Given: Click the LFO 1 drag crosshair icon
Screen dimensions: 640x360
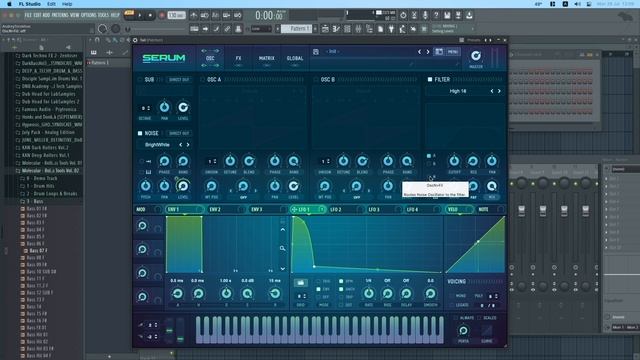Looking at the screenshot, I should [x=294, y=209].
